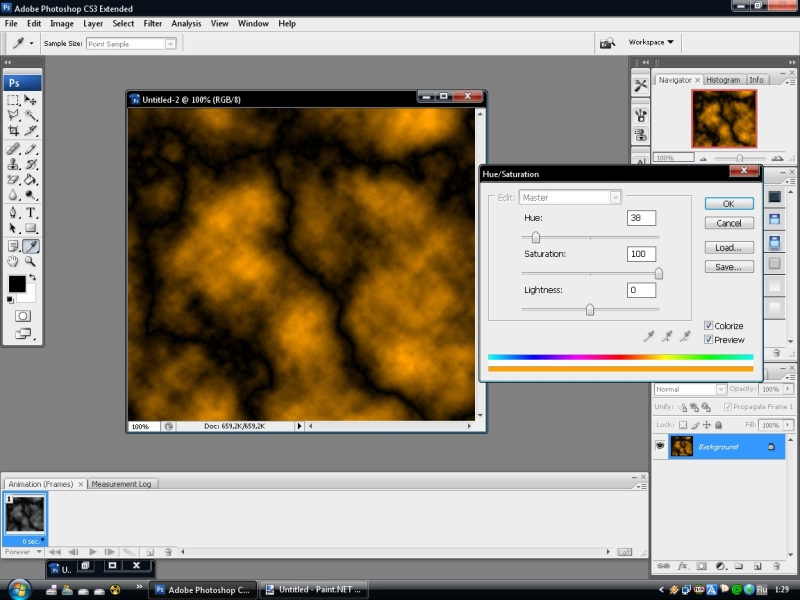Open the Filter menu
The height and width of the screenshot is (600, 800).
[x=153, y=23]
